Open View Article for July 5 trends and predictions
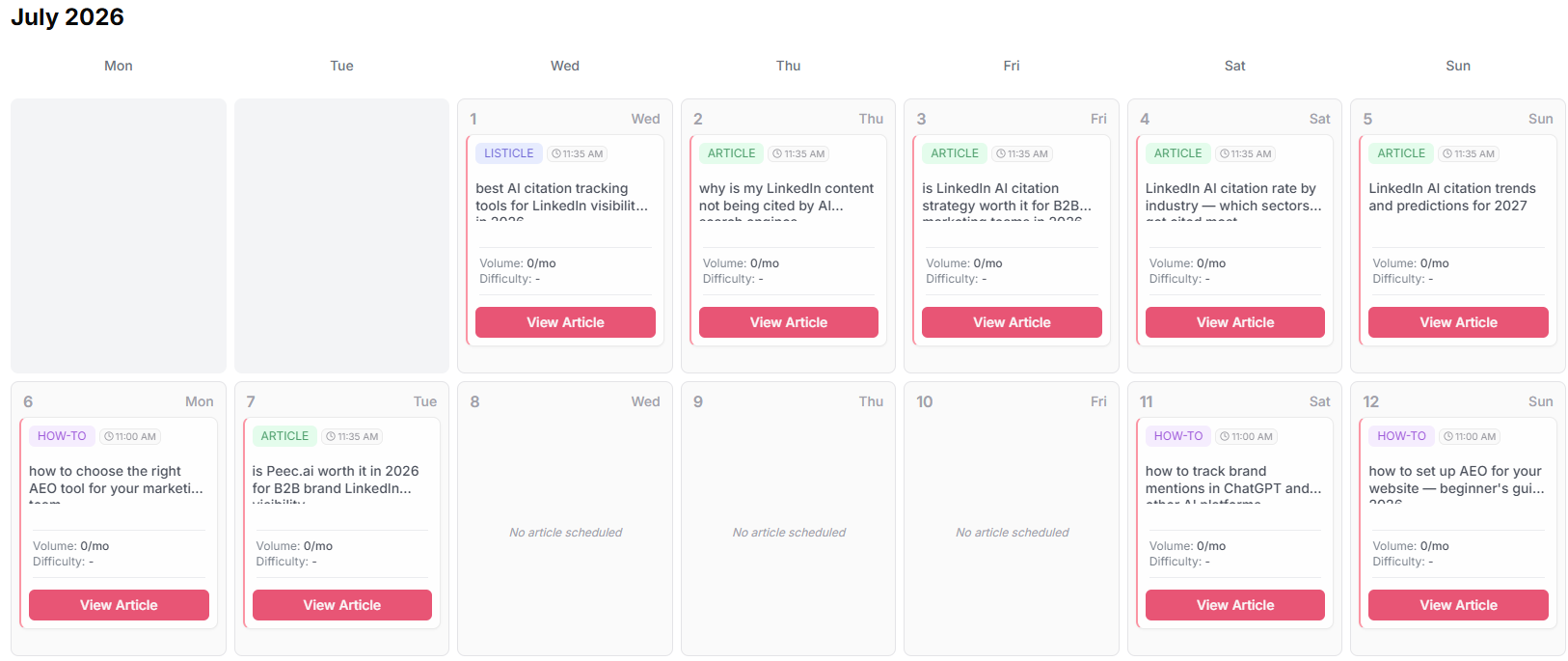The image size is (1568, 661). 1458,322
